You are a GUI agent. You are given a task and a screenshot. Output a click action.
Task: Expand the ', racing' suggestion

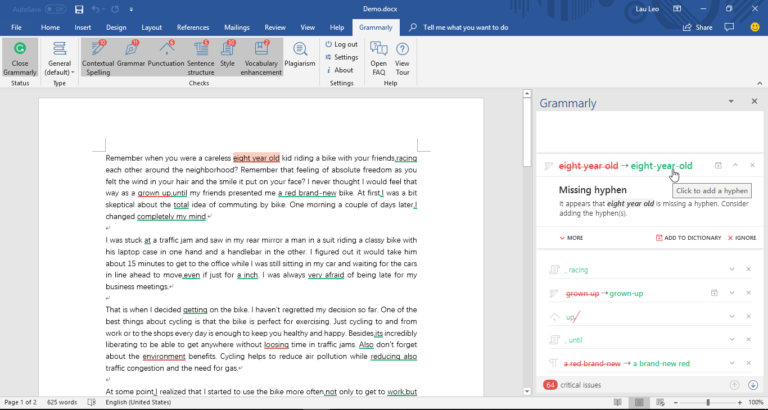(x=732, y=269)
